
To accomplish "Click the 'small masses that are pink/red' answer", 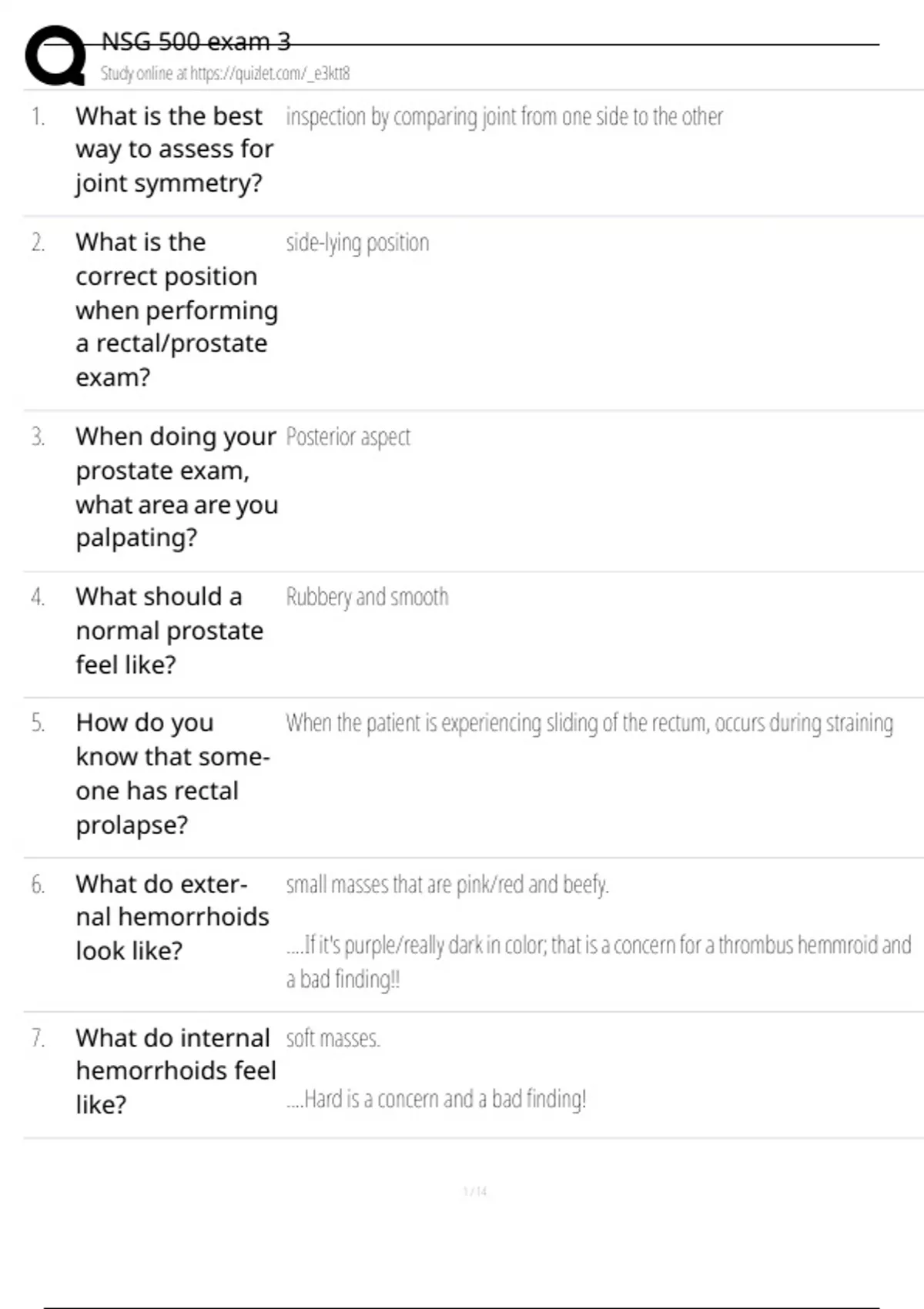I will pos(447,885).
